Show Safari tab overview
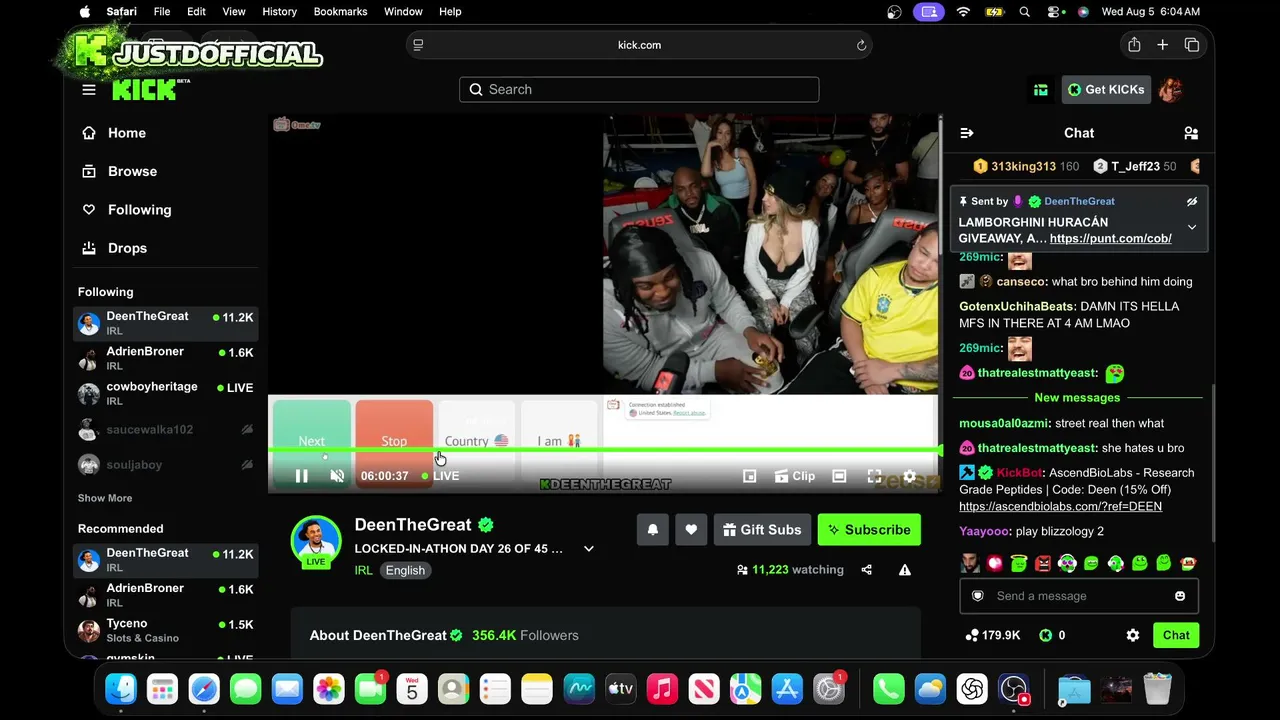1280x720 pixels. click(x=1192, y=45)
